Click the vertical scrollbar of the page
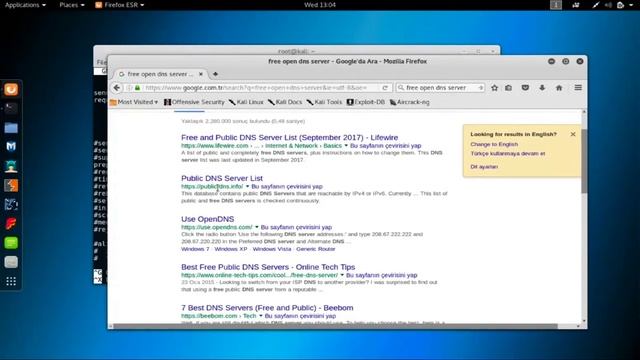Image resolution: width=640 pixels, height=360 pixels. pos(584,161)
